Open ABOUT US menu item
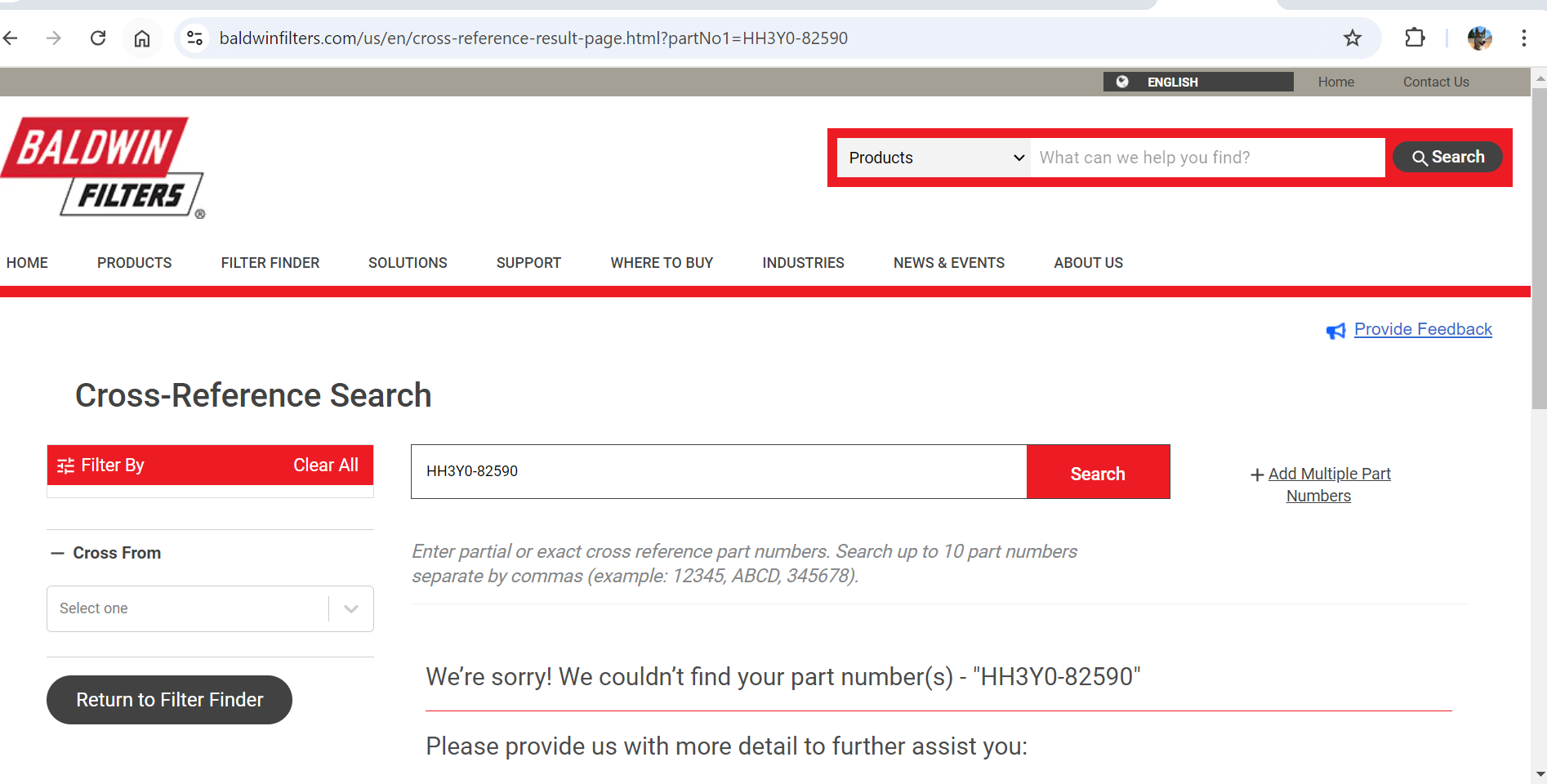Viewport: 1547px width, 784px height. [x=1089, y=263]
